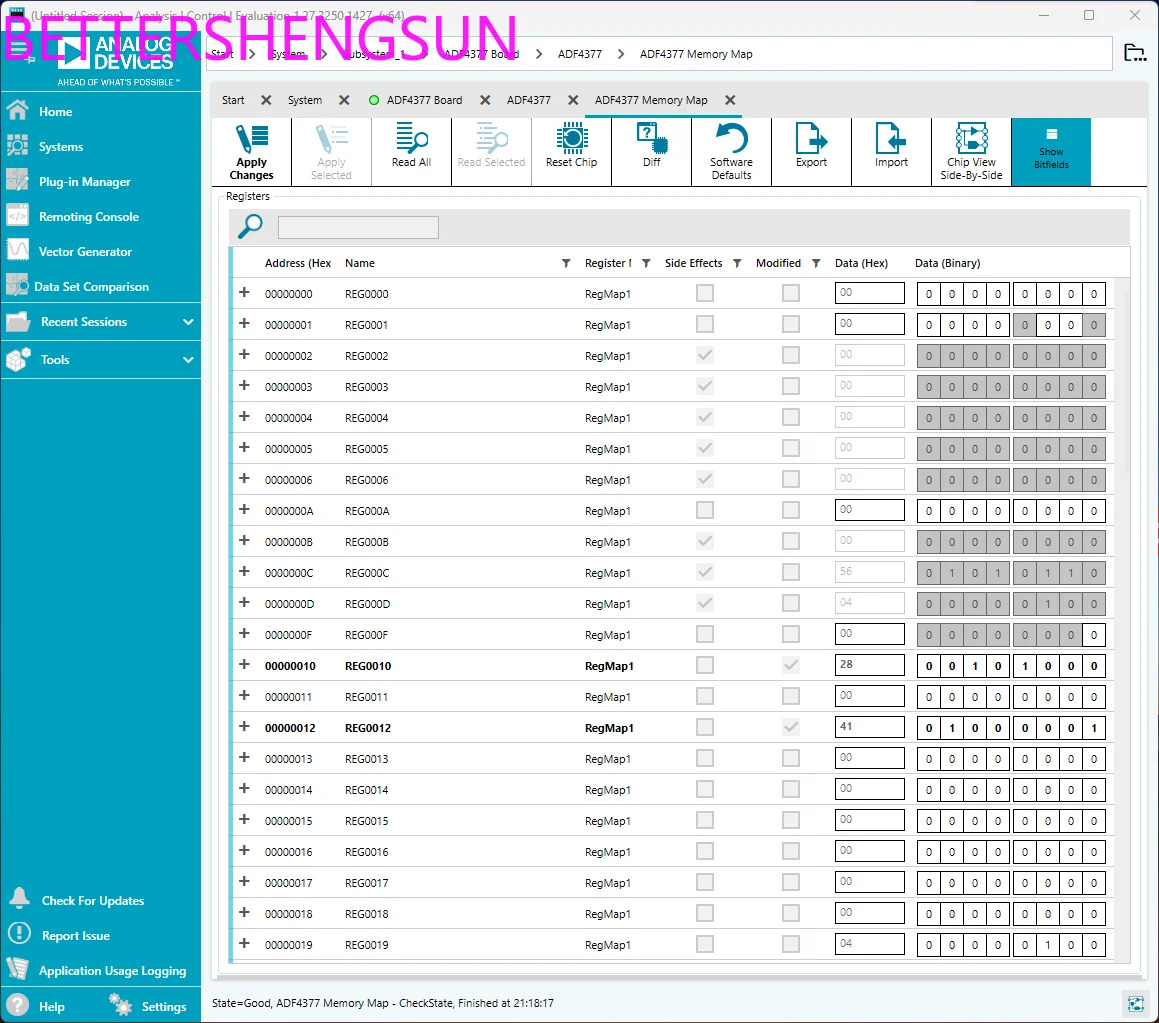
Task: Switch to ADF4377 Board tab
Action: click(424, 100)
